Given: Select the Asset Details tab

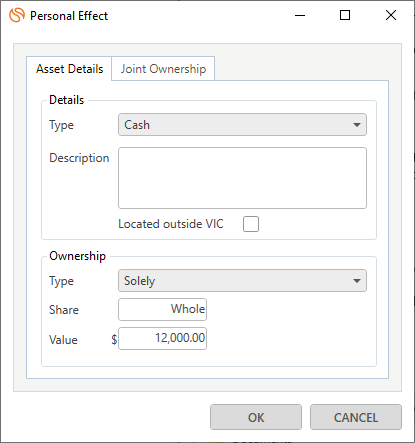Looking at the screenshot, I should 69,69.
